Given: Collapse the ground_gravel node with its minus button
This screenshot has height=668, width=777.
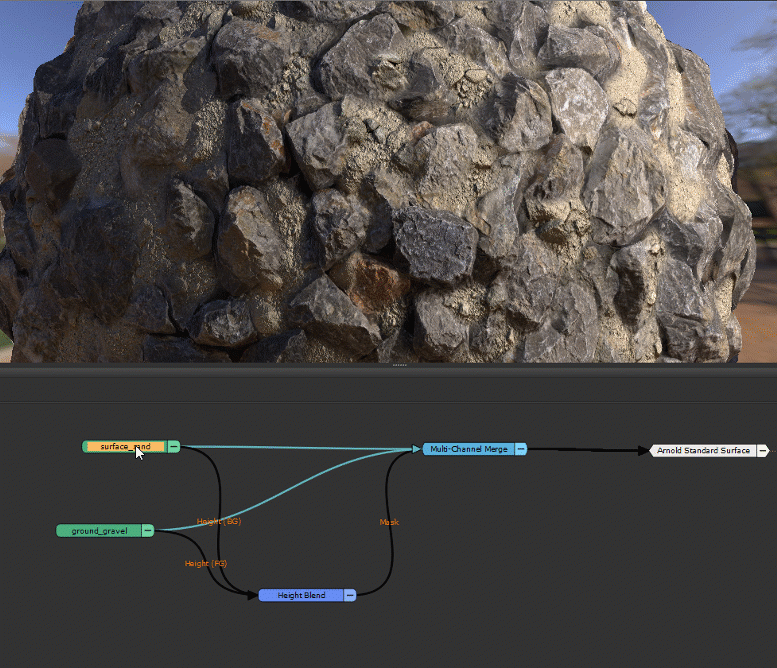Looking at the screenshot, I should point(148,531).
